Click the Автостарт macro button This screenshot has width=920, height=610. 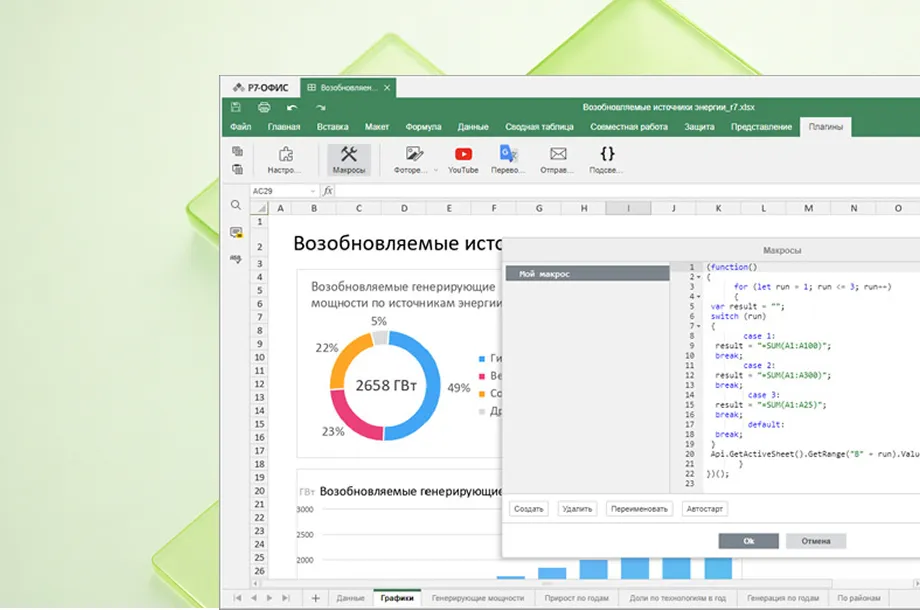coord(705,509)
